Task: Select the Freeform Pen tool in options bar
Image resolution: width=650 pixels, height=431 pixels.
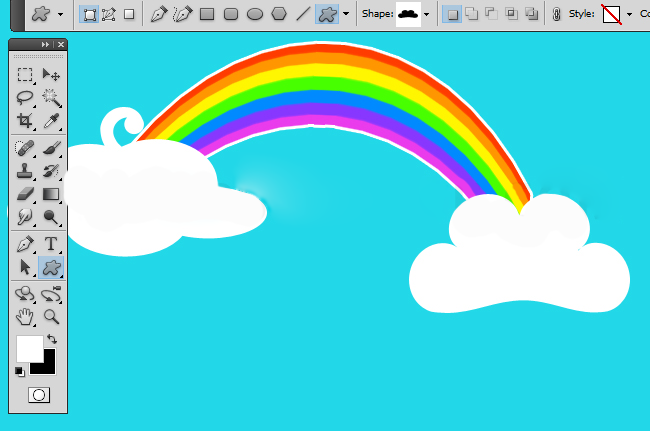Action: (183, 15)
